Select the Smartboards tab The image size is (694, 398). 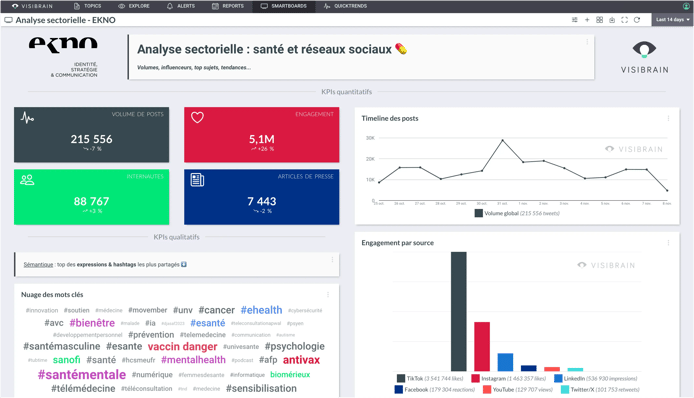283,6
